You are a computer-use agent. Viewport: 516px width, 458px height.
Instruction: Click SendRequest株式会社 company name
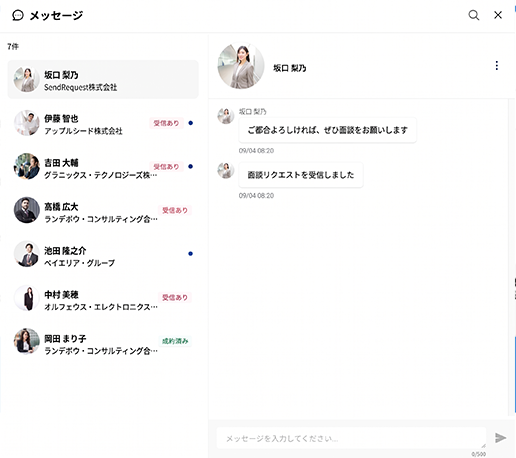click(x=81, y=87)
